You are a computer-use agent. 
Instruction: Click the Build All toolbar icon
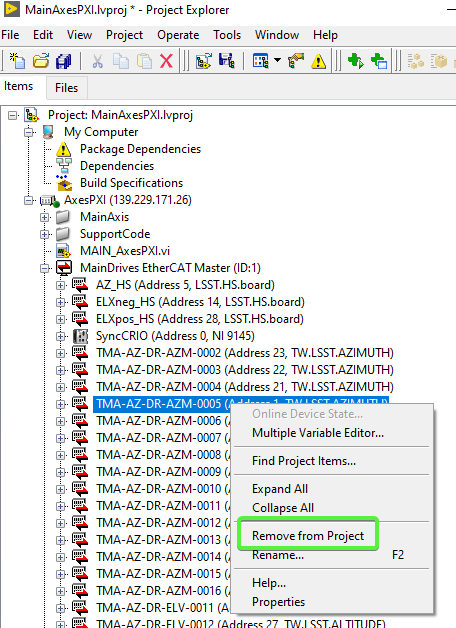click(x=416, y=61)
